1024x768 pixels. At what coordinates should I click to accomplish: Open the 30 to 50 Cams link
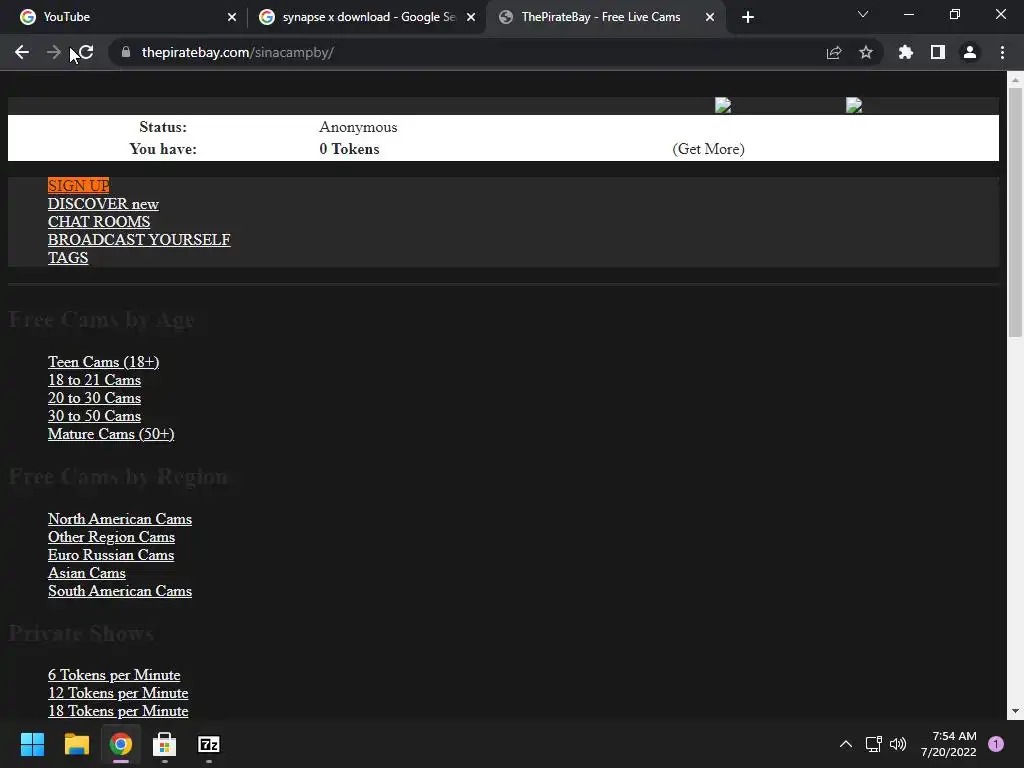(94, 415)
